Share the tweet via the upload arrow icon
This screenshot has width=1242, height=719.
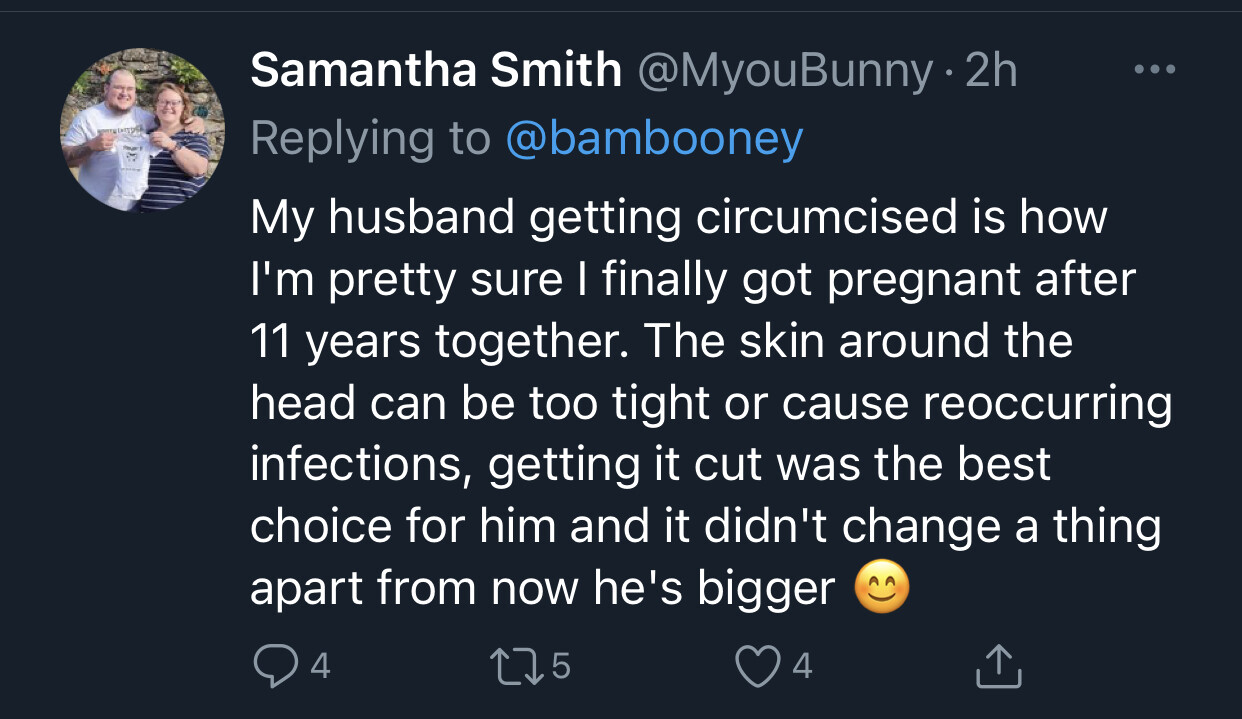998,666
